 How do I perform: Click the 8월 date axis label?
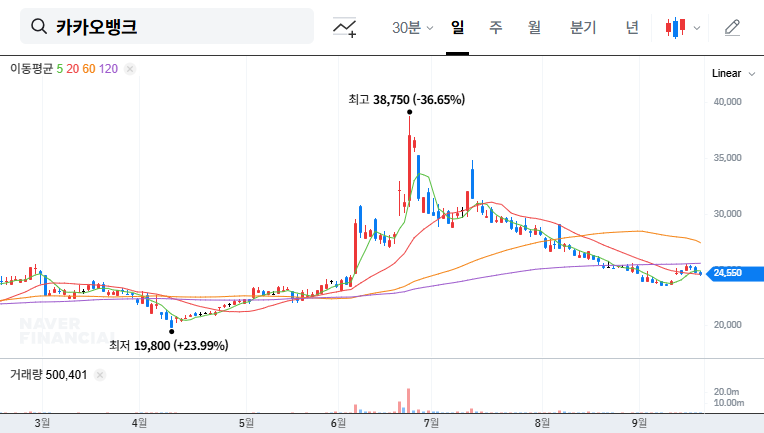click(542, 423)
